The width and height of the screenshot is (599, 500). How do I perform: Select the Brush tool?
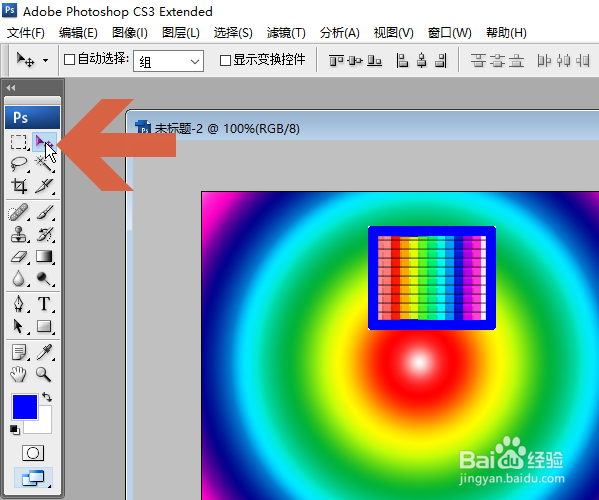click(44, 212)
